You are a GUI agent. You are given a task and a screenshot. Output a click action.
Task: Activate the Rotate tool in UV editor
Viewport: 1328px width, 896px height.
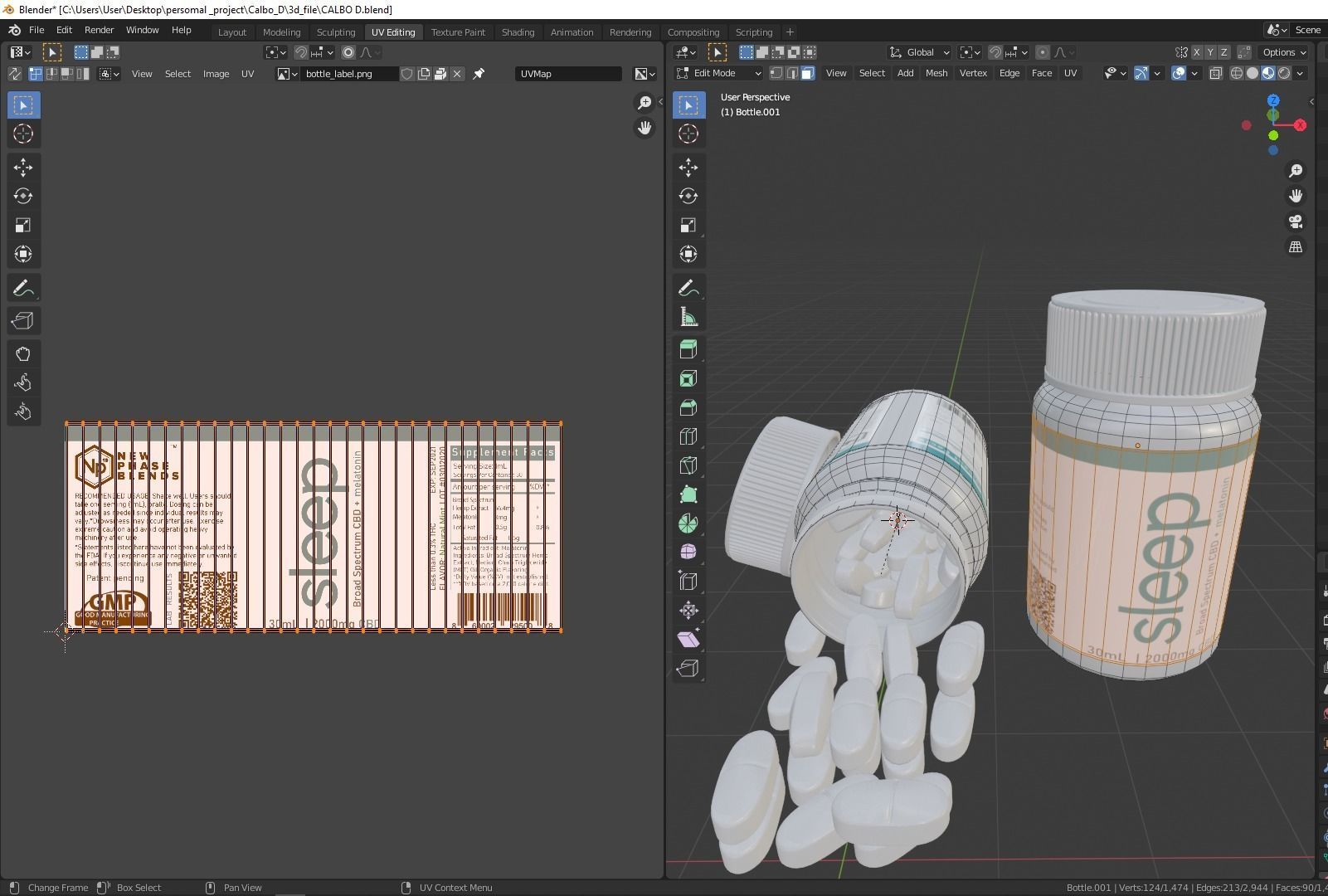(23, 197)
